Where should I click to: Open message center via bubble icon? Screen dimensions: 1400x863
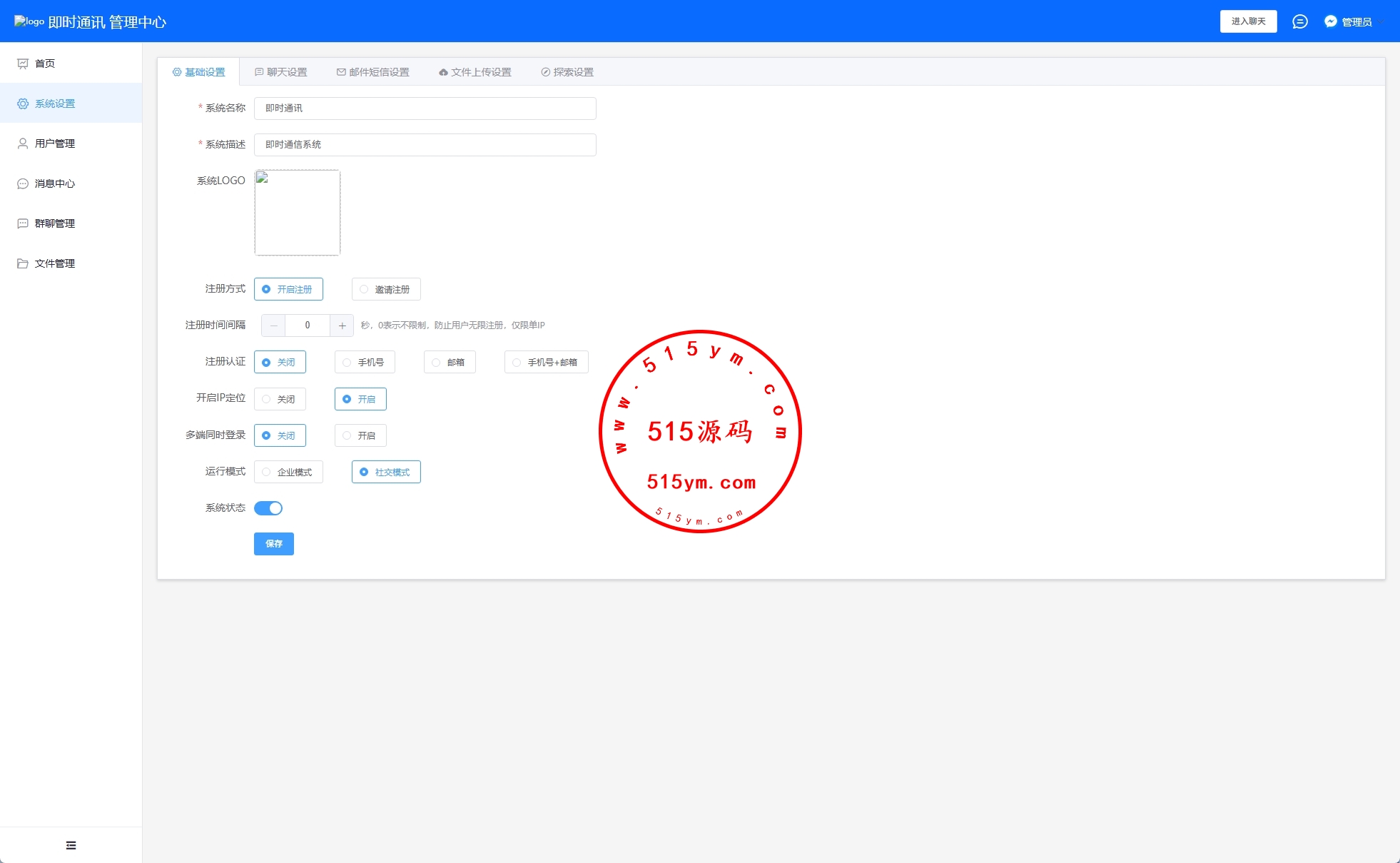[x=23, y=183]
